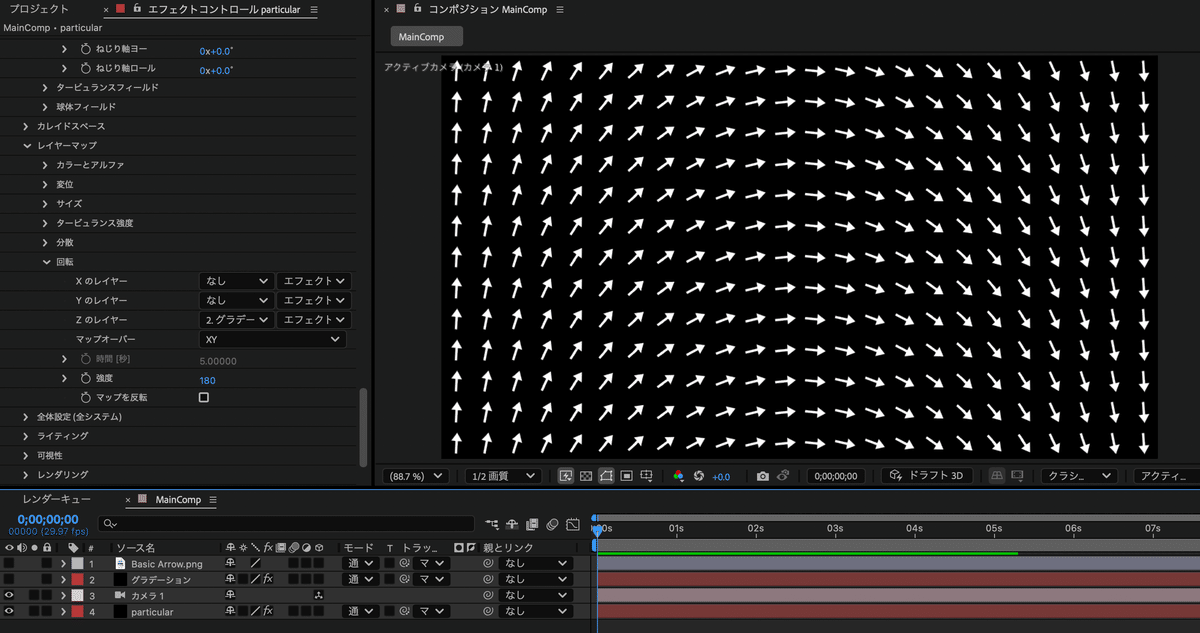Screen dimensions: 1200x633
Task: Open the channel and color management icon
Action: pyautogui.click(x=678, y=477)
